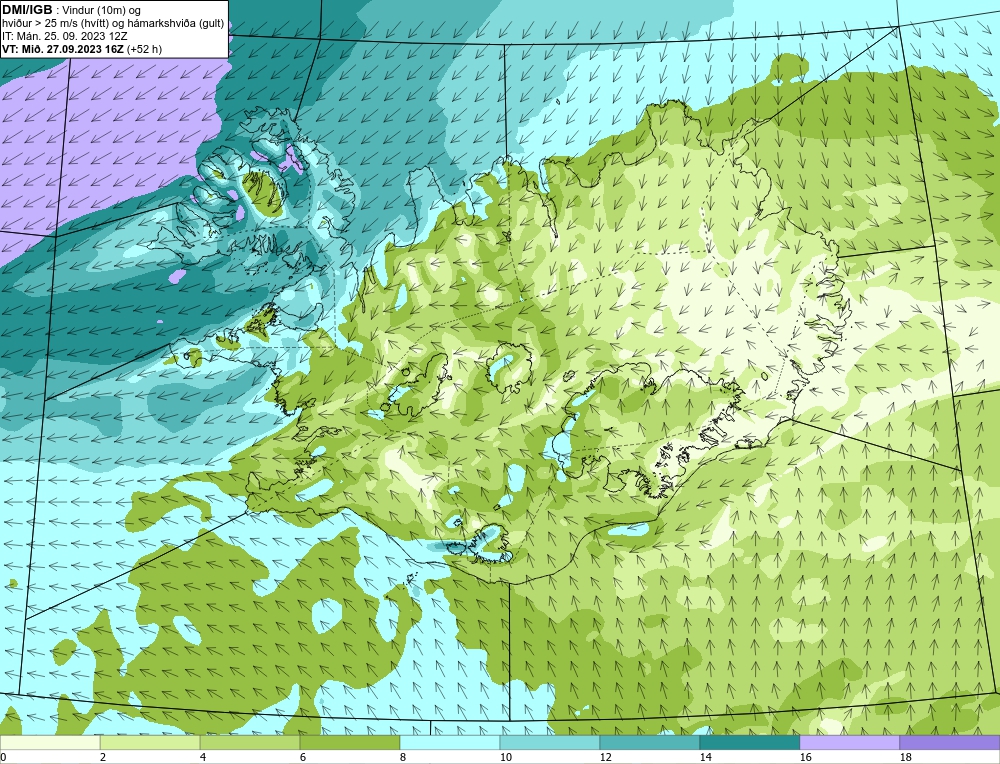Screen dimensions: 1000x764
Task: Click the legend scale label 14
Action: tap(705, 757)
